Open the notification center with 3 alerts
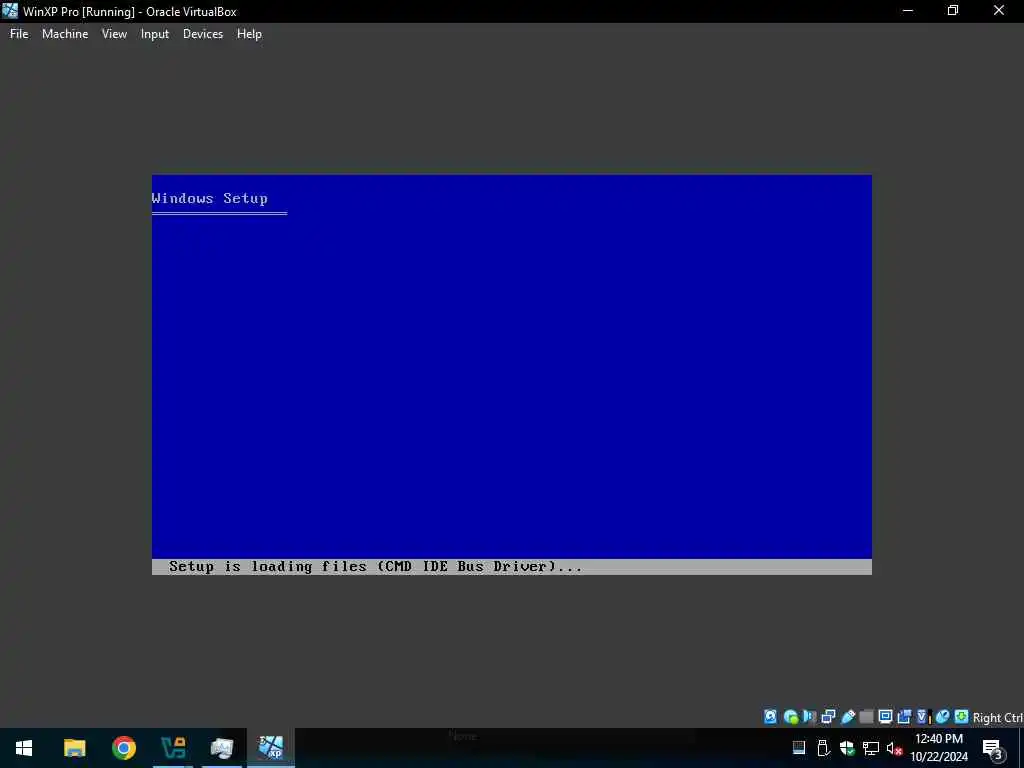This screenshot has width=1024, height=768. click(993, 750)
